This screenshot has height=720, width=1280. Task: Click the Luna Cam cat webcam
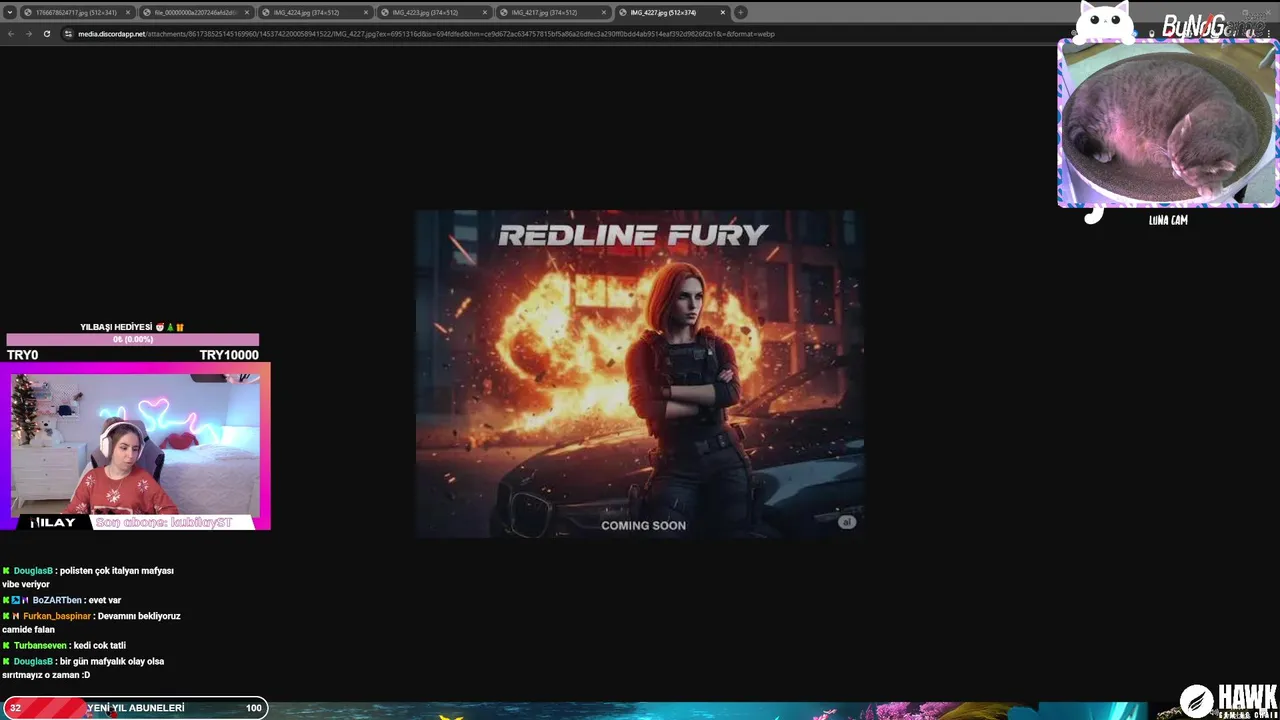[1168, 124]
